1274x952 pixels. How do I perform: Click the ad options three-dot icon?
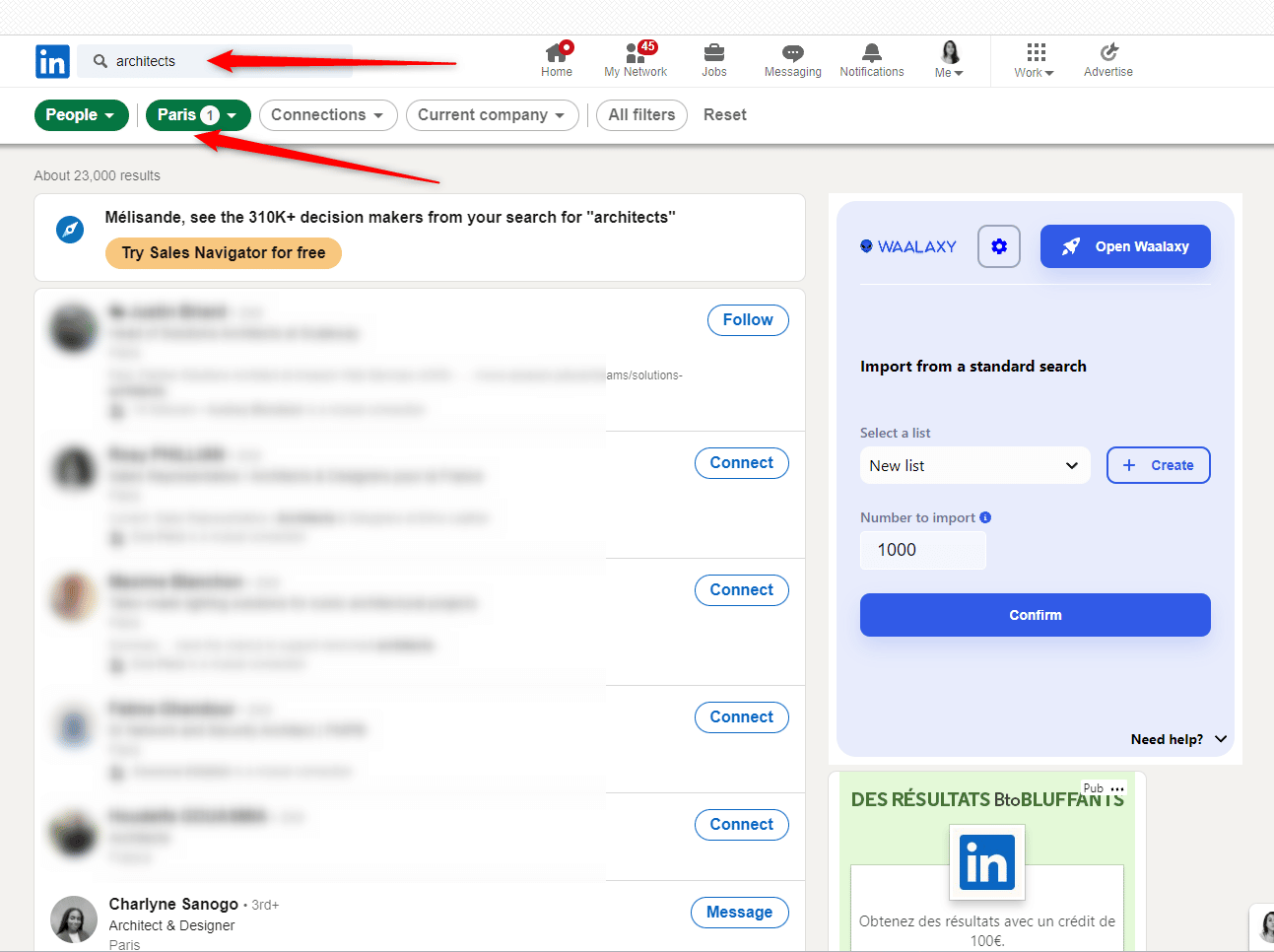point(1116,789)
